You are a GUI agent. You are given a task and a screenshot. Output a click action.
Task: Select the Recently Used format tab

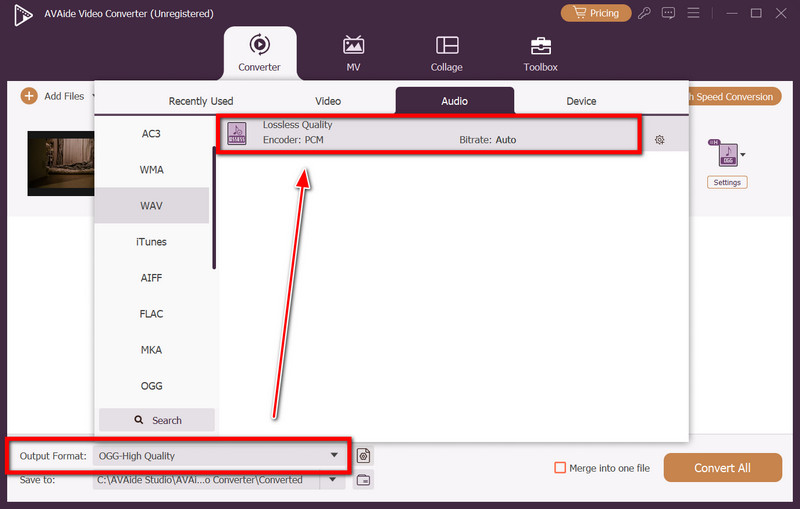[201, 101]
